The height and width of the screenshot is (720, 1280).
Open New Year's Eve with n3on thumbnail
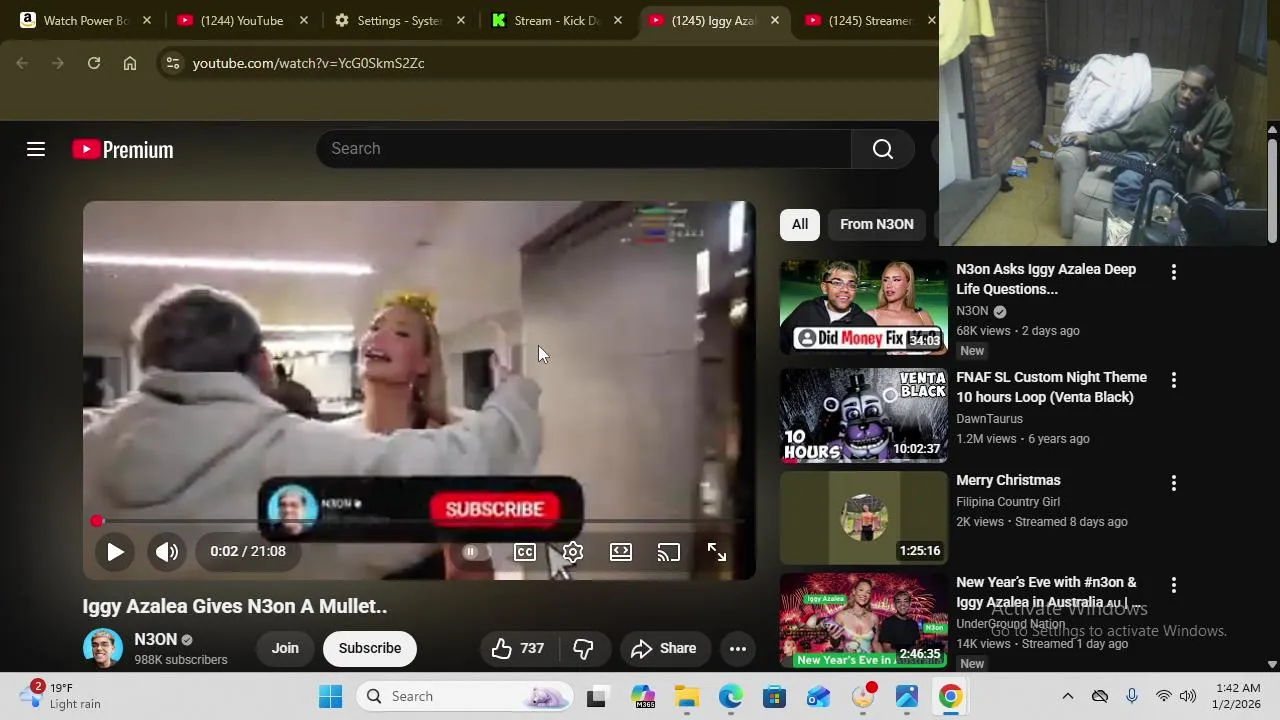click(x=863, y=620)
